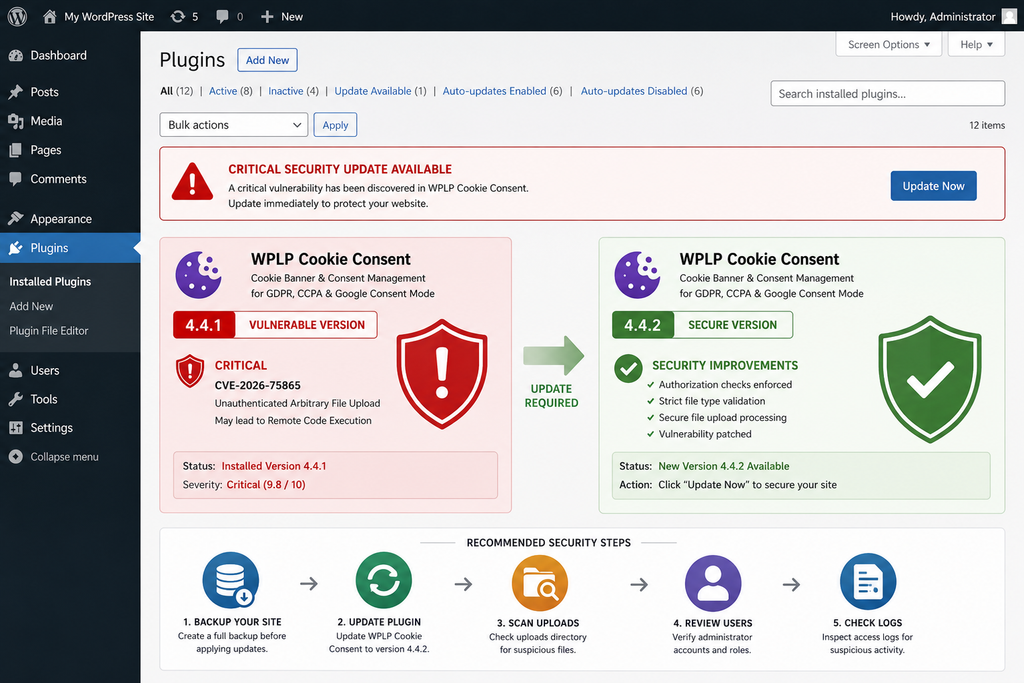The image size is (1024, 683).
Task: Open the home icon for My WordPress Site
Action: pos(50,16)
